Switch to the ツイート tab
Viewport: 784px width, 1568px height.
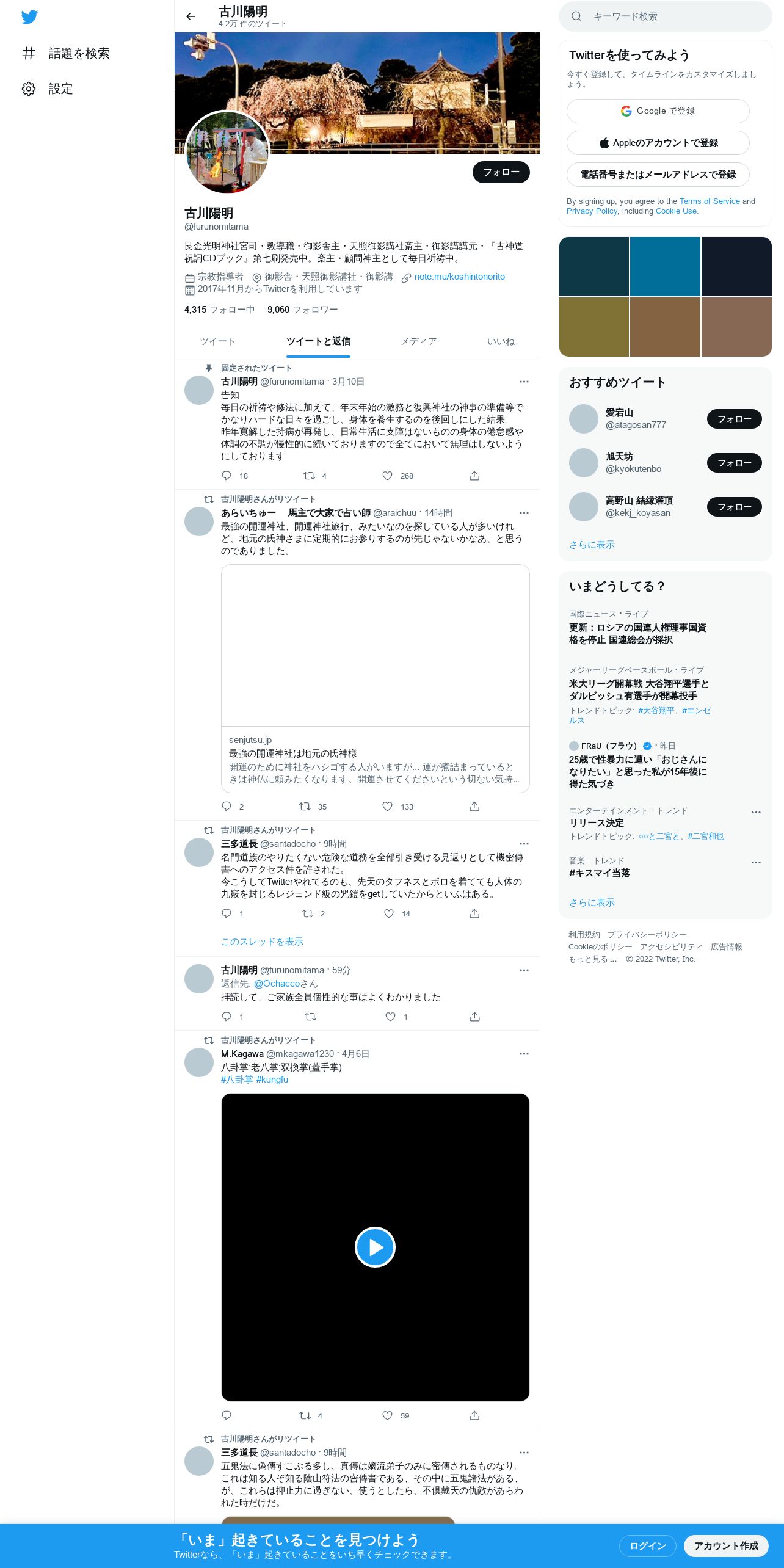click(217, 341)
